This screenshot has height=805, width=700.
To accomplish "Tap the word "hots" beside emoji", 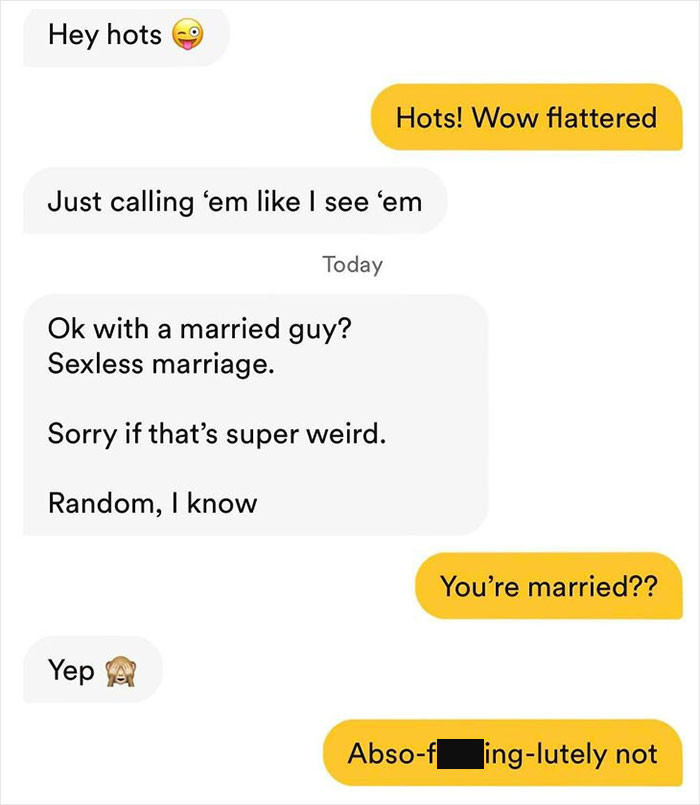I will pyautogui.click(x=134, y=35).
